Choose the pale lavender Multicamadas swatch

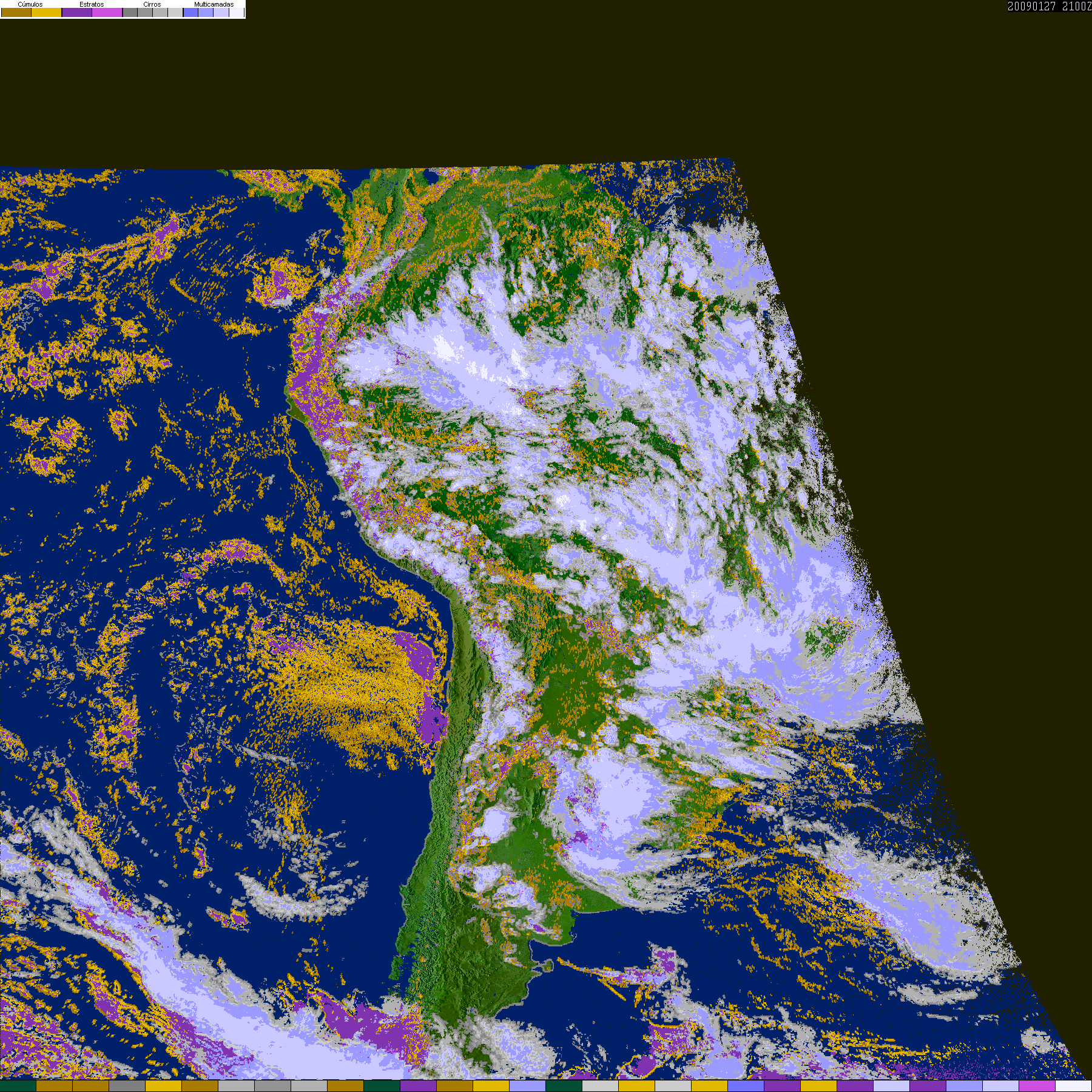(221, 12)
